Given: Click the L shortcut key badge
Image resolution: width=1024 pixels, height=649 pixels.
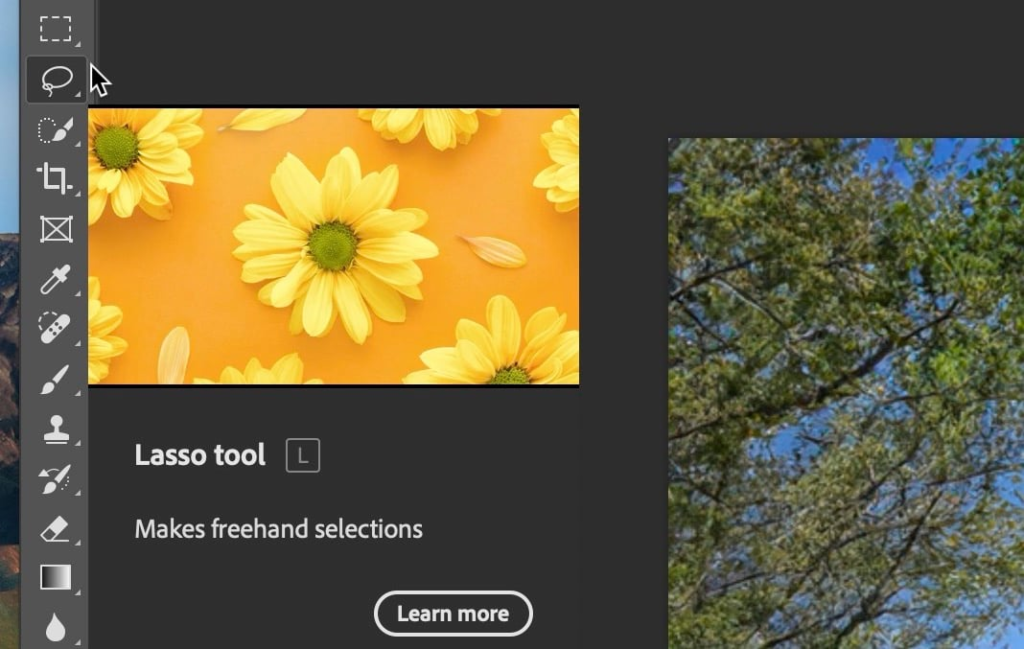Looking at the screenshot, I should 303,456.
